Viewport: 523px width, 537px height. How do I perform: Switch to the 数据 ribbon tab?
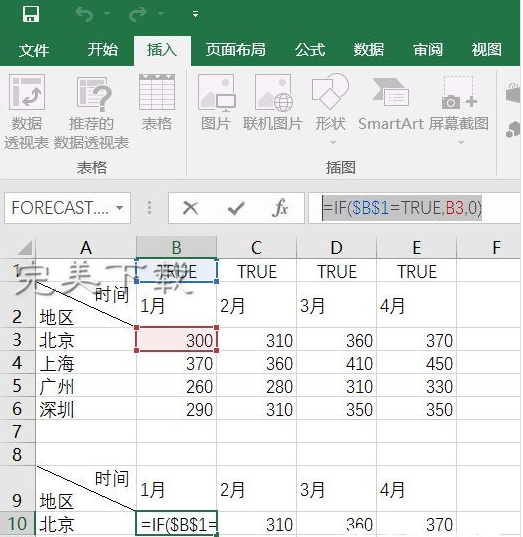pyautogui.click(x=369, y=50)
